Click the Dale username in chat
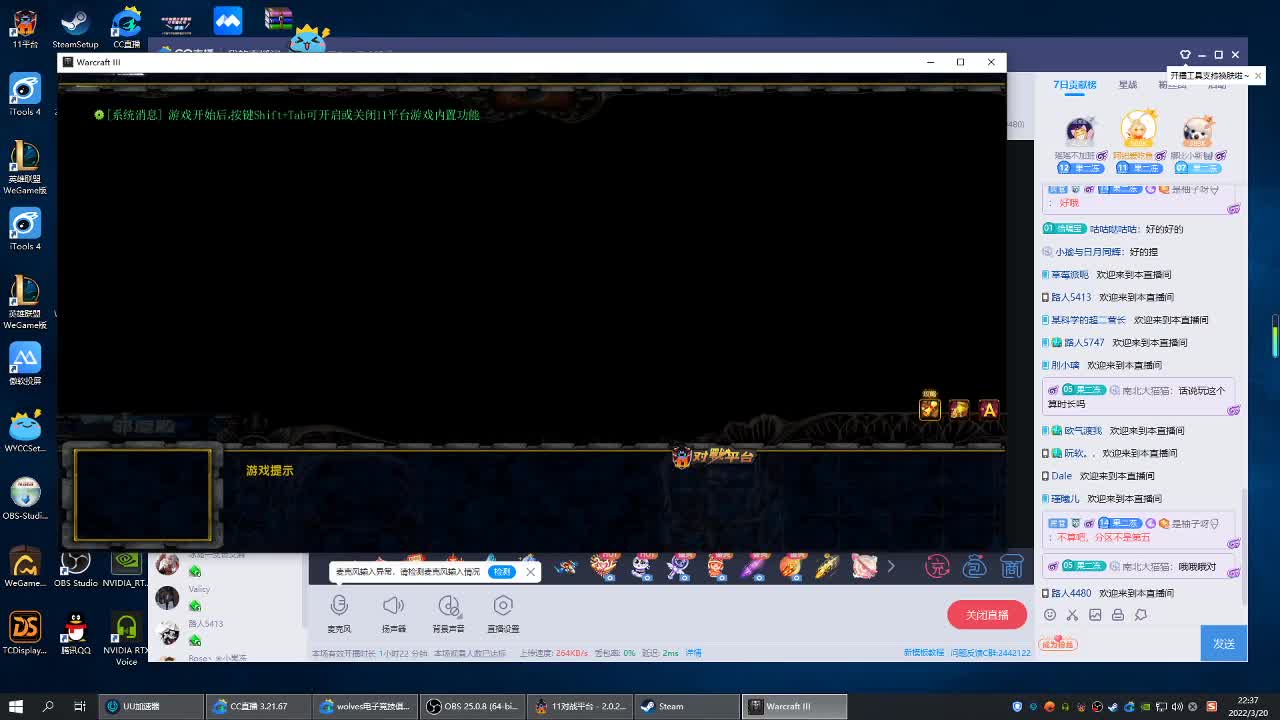Image resolution: width=1280 pixels, height=720 pixels. pos(1061,476)
